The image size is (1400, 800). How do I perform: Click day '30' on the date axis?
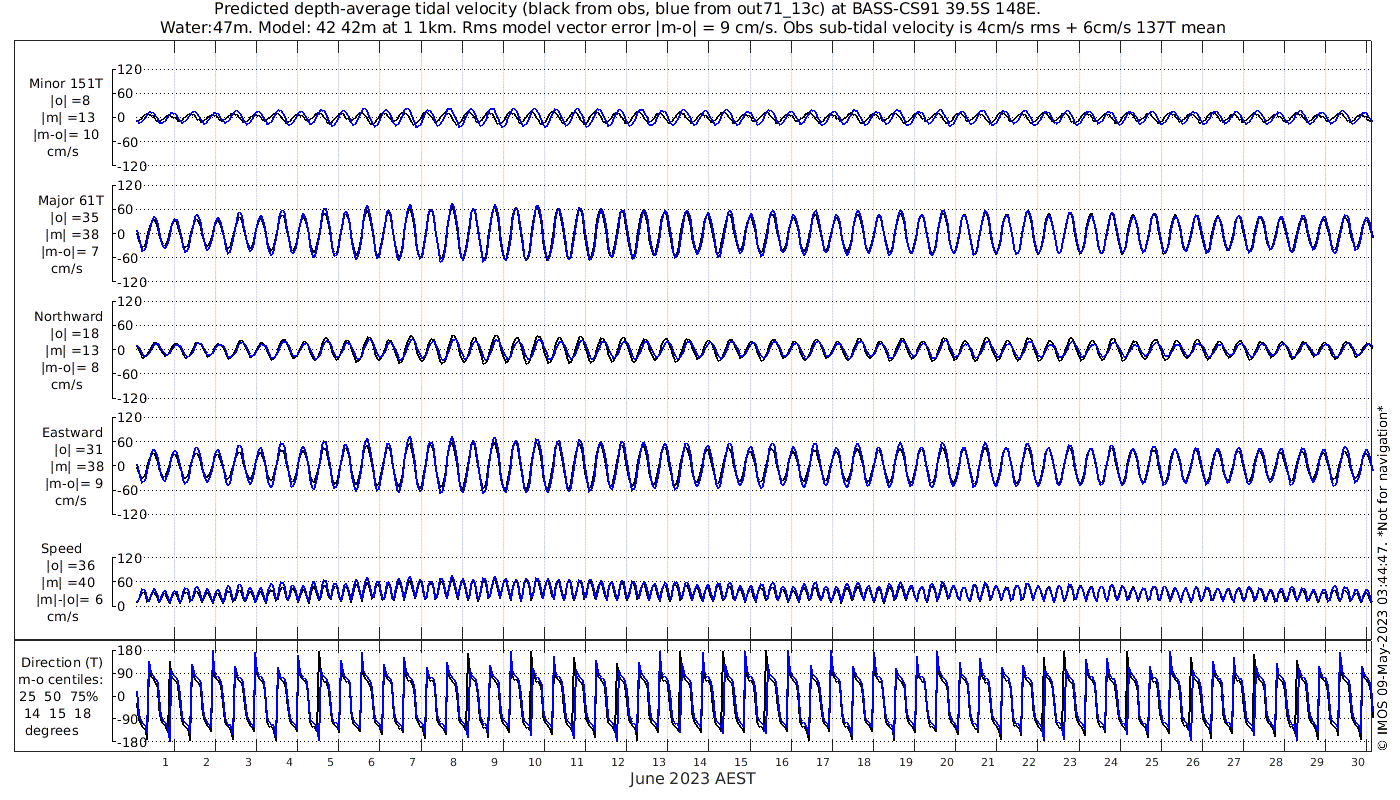1357,762
